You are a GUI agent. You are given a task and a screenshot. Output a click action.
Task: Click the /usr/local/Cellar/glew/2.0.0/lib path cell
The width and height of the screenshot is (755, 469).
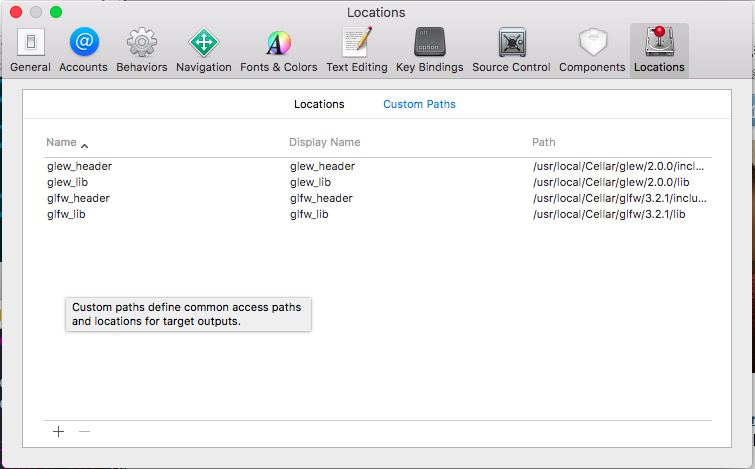(x=611, y=182)
